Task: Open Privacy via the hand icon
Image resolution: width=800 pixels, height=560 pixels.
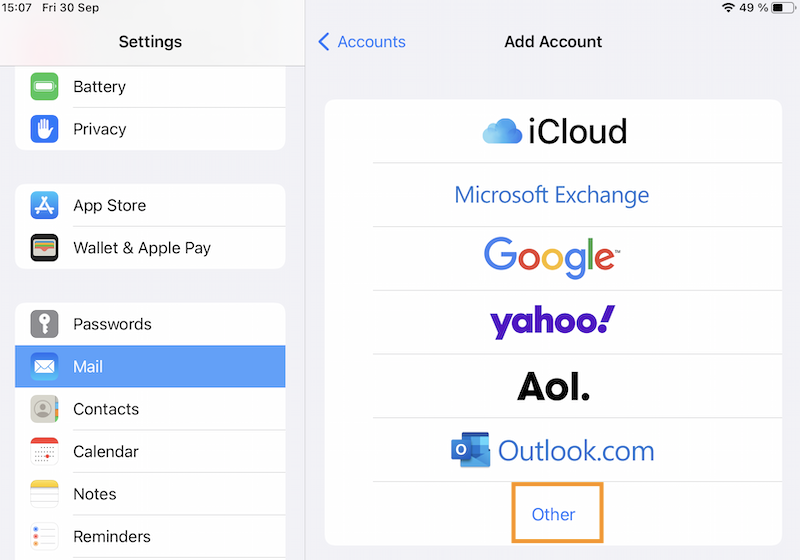Action: [45, 129]
